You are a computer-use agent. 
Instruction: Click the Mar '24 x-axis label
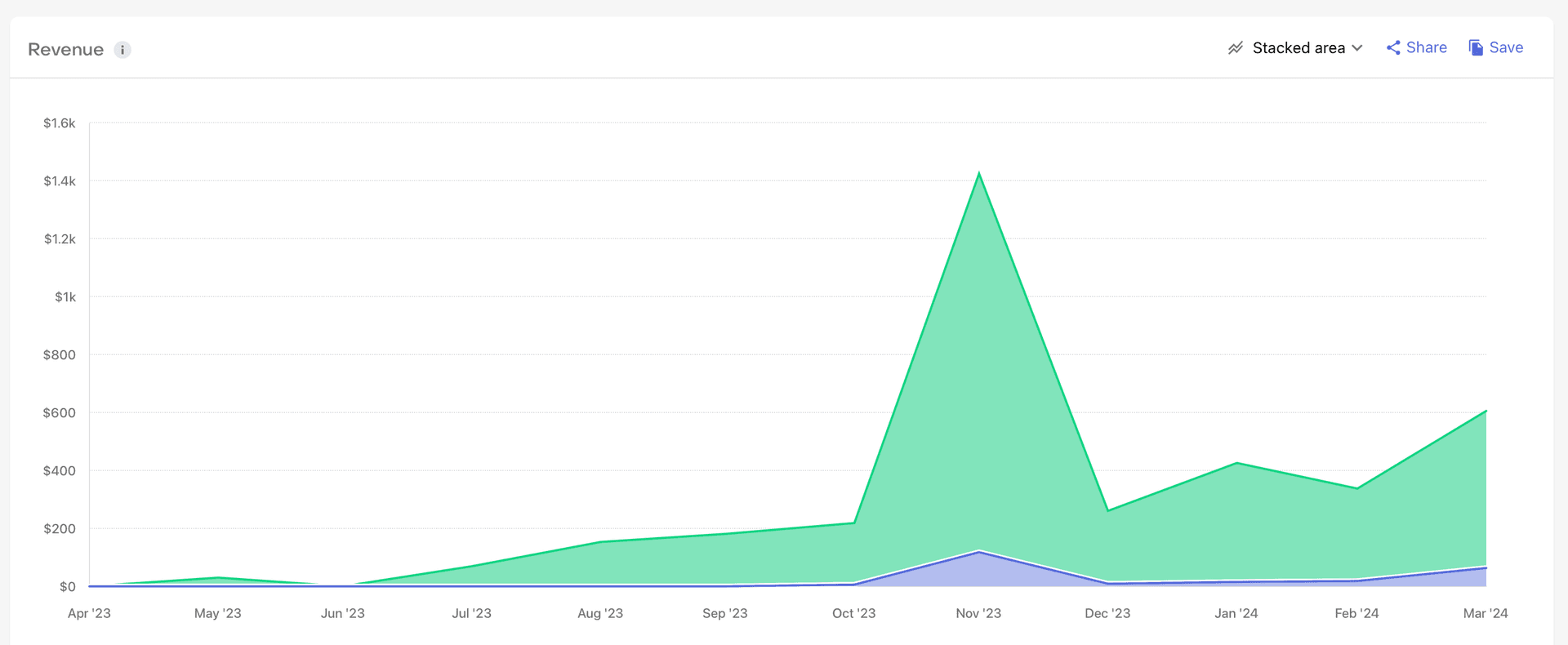1486,613
